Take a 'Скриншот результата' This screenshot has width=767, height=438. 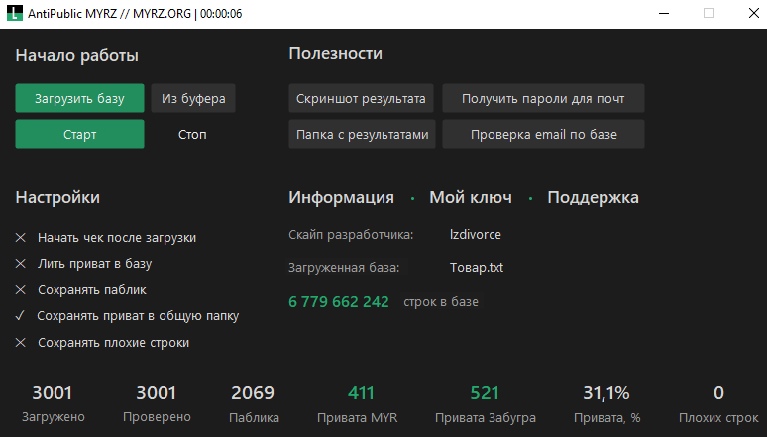coord(361,98)
